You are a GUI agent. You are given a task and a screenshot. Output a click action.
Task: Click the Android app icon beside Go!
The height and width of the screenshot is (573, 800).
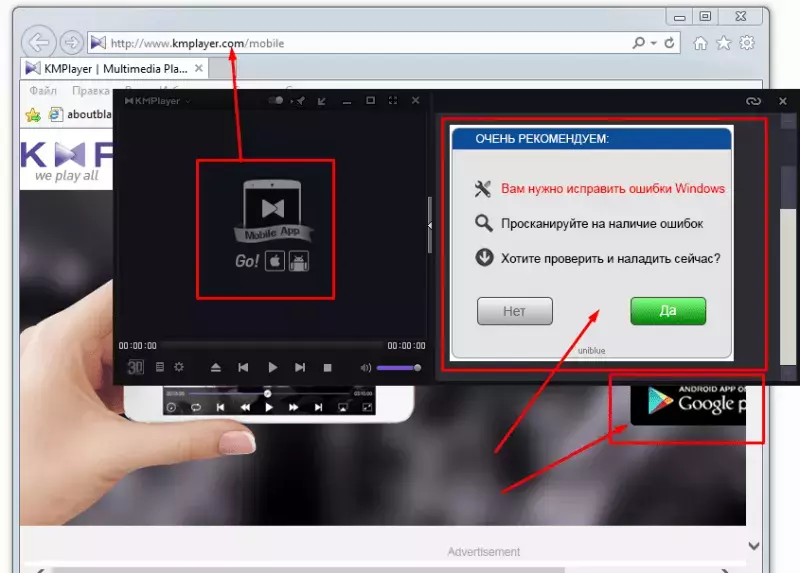click(299, 261)
